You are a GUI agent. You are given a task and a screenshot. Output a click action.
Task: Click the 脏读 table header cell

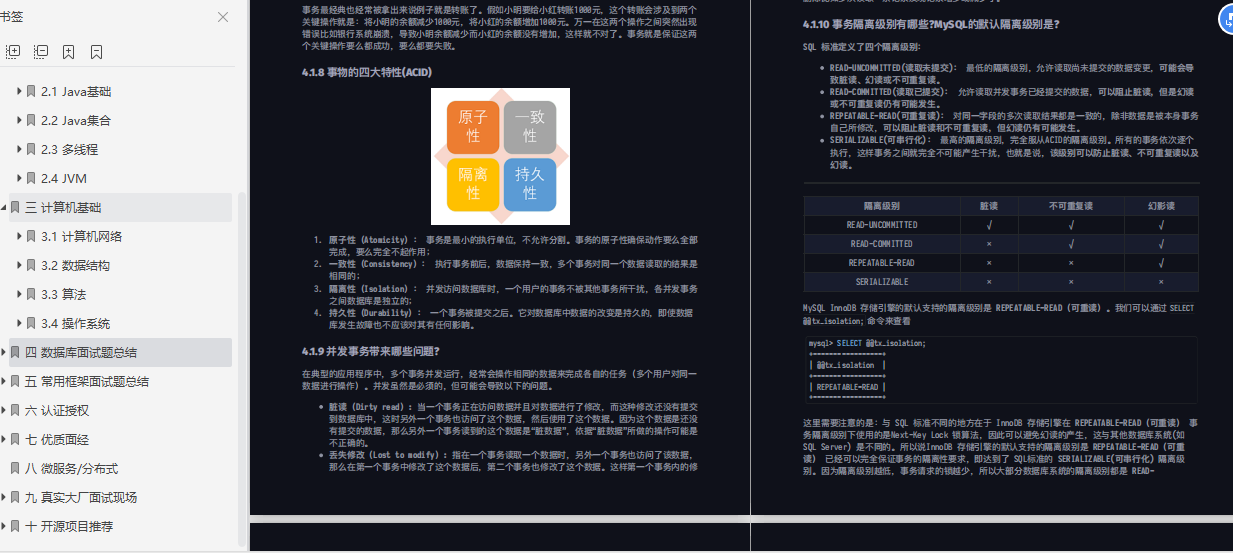pos(989,205)
